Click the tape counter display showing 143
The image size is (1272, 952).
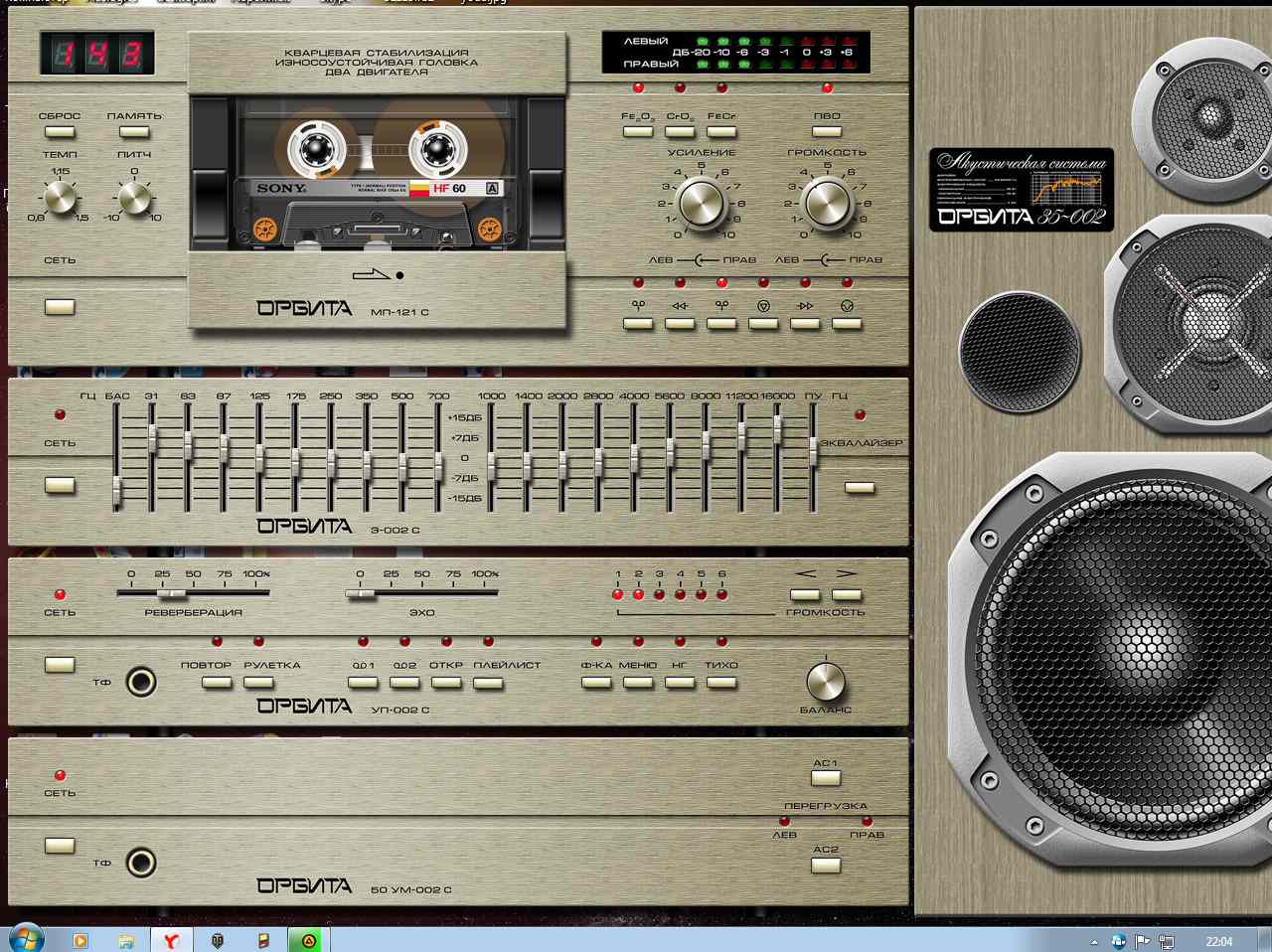[96, 54]
